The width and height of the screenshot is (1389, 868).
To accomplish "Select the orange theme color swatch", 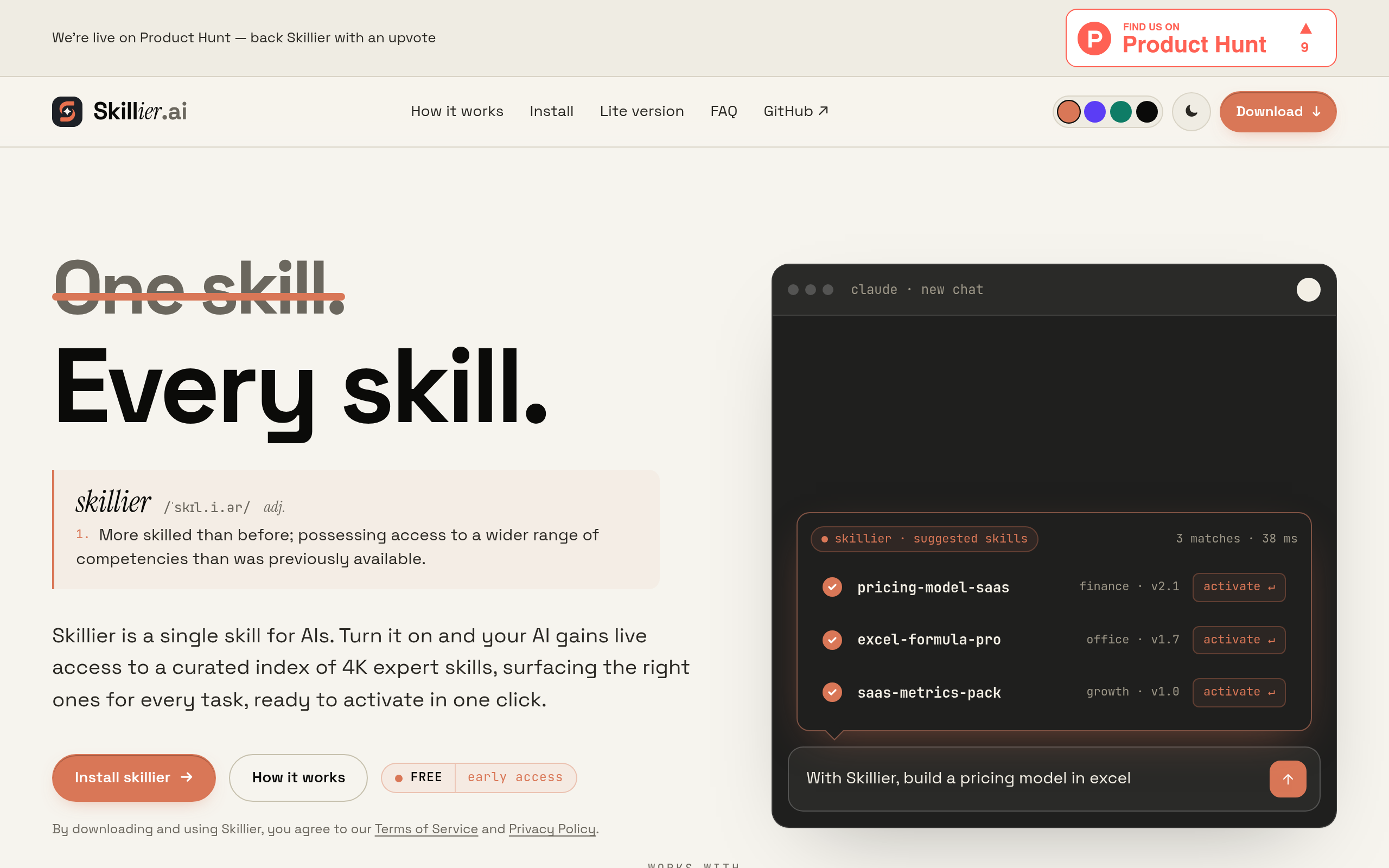I will pyautogui.click(x=1068, y=111).
